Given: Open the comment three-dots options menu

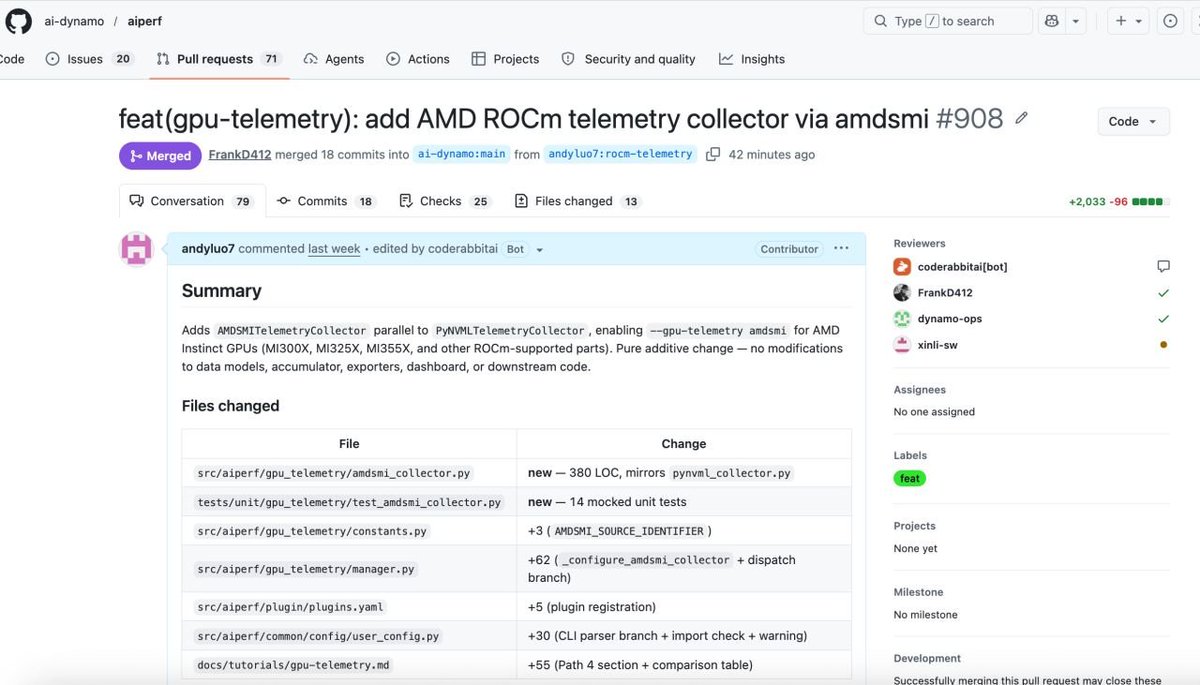Looking at the screenshot, I should (841, 249).
